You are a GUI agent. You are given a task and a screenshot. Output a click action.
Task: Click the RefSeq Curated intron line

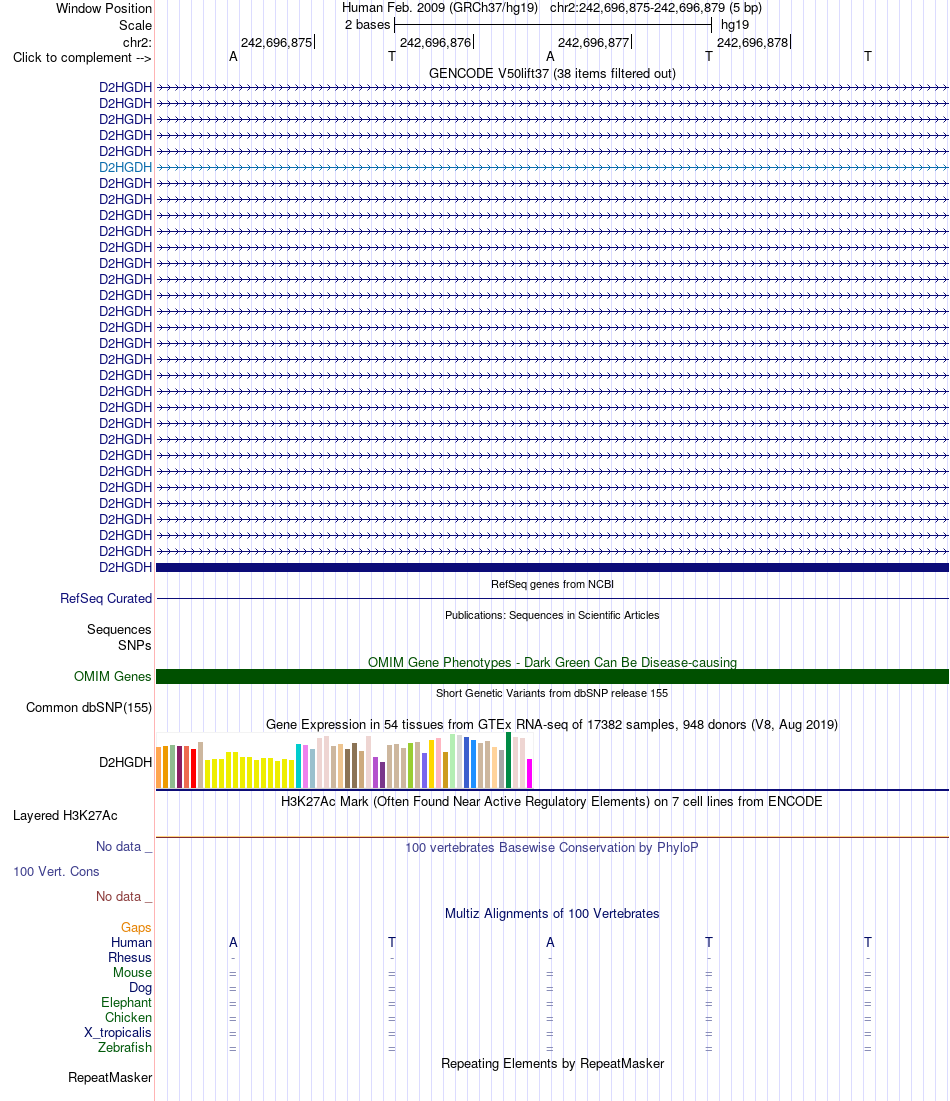tap(552, 599)
